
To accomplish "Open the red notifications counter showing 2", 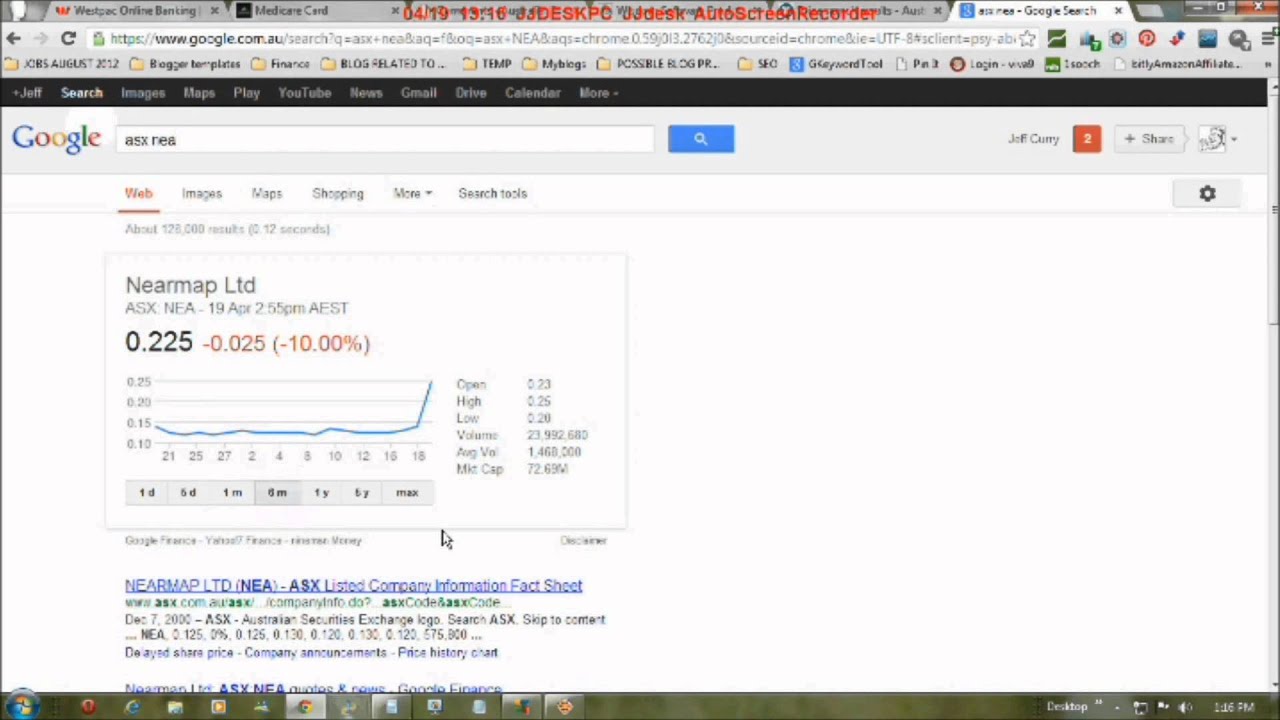I will pos(1086,139).
